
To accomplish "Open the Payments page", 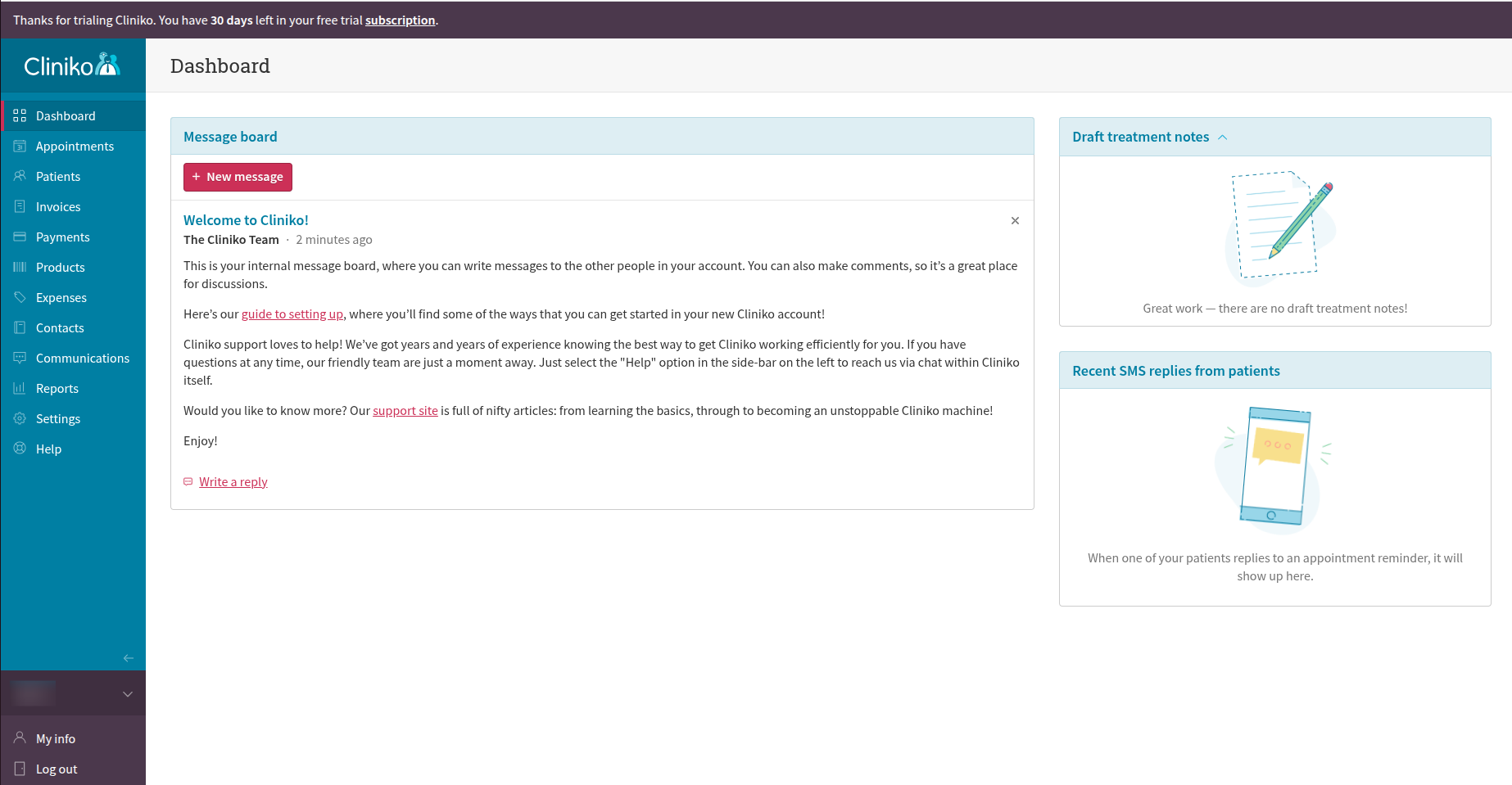I will (74, 237).
